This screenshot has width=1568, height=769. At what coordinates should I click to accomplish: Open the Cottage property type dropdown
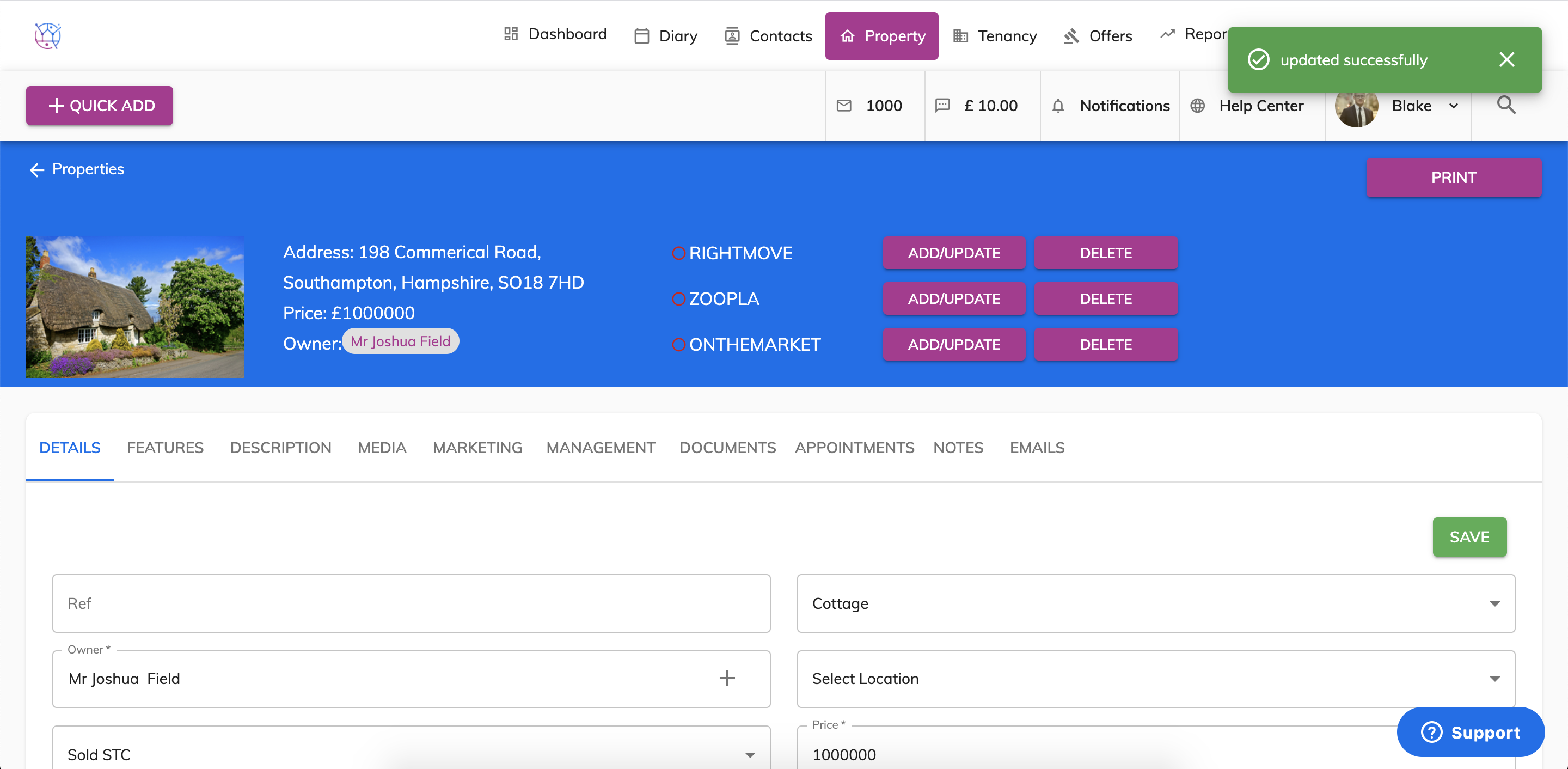pyautogui.click(x=1494, y=603)
